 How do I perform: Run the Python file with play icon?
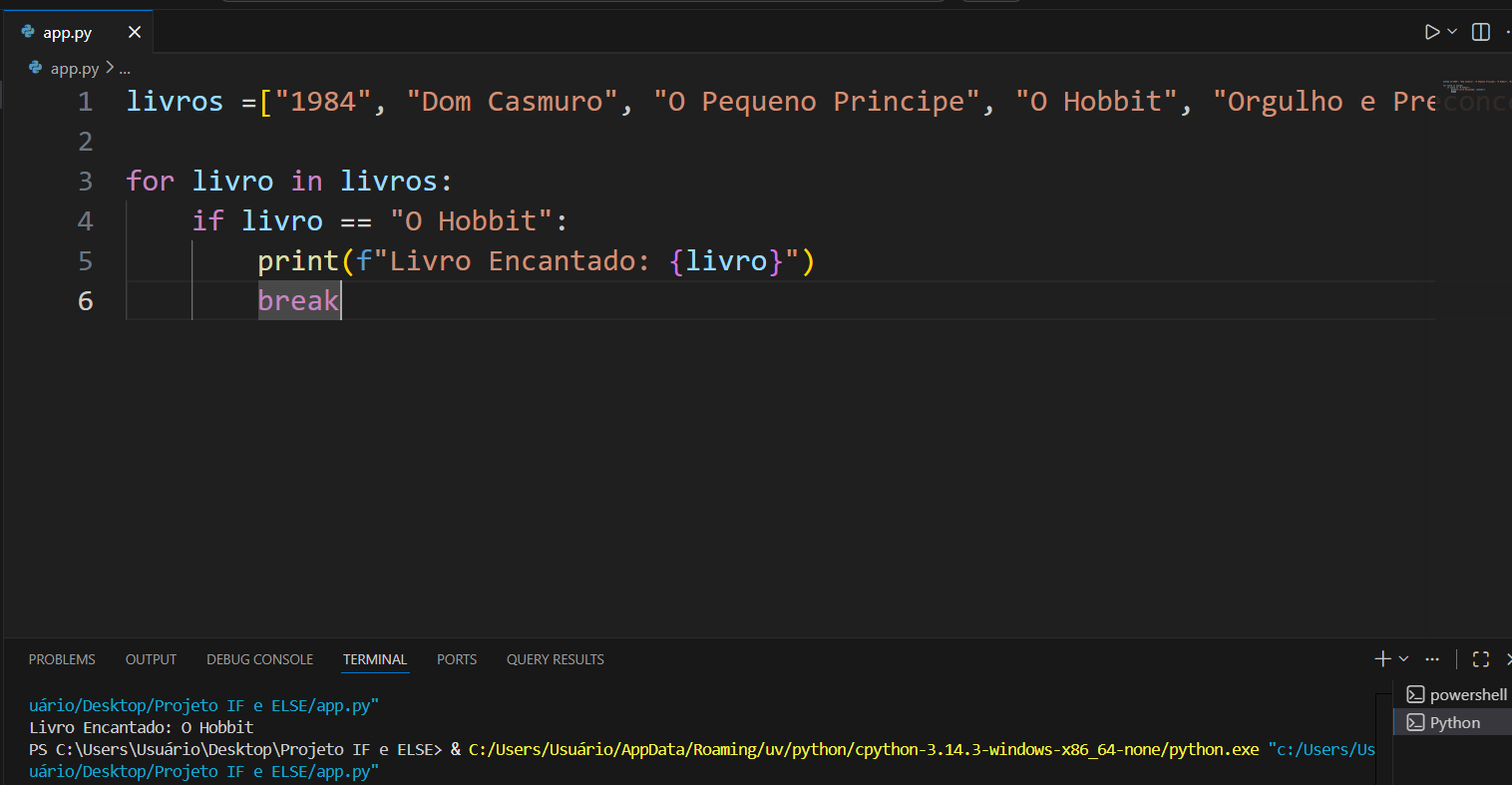(1432, 32)
